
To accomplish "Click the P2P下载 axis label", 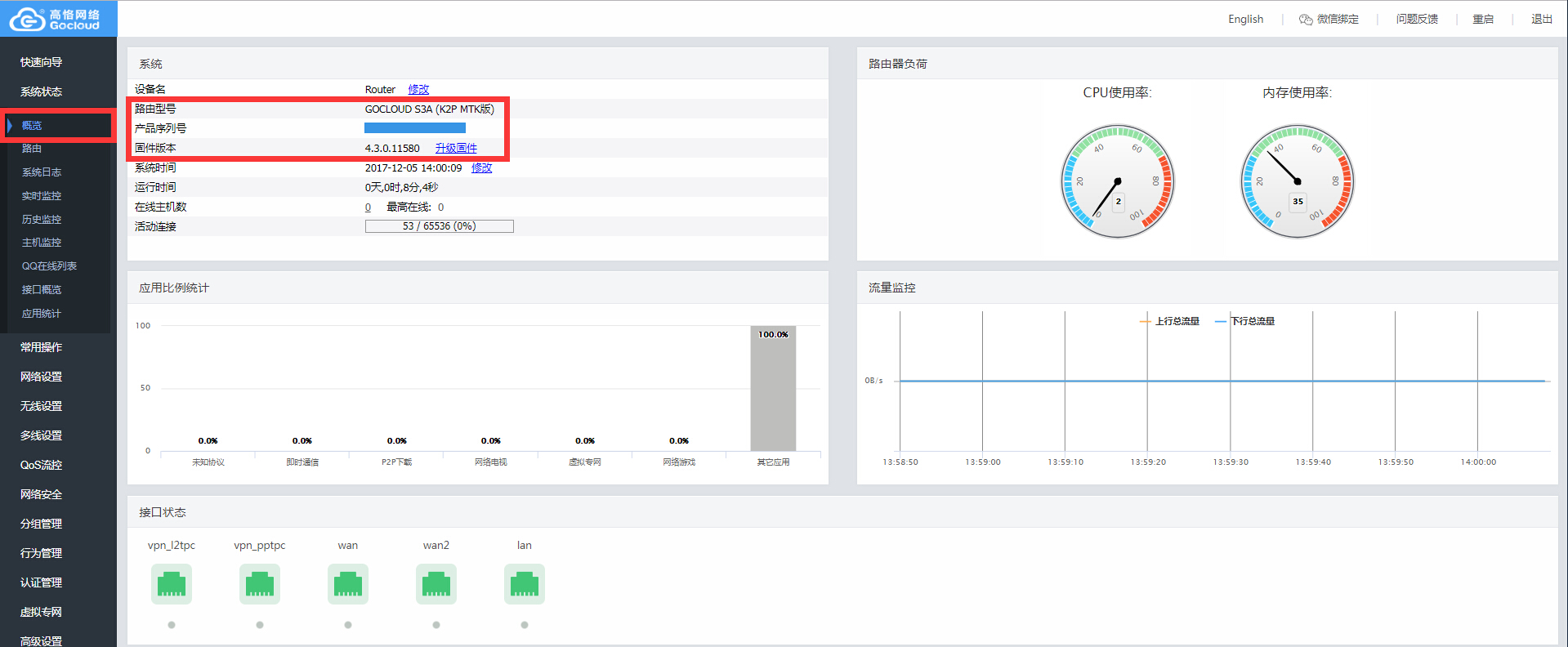I will coord(396,462).
